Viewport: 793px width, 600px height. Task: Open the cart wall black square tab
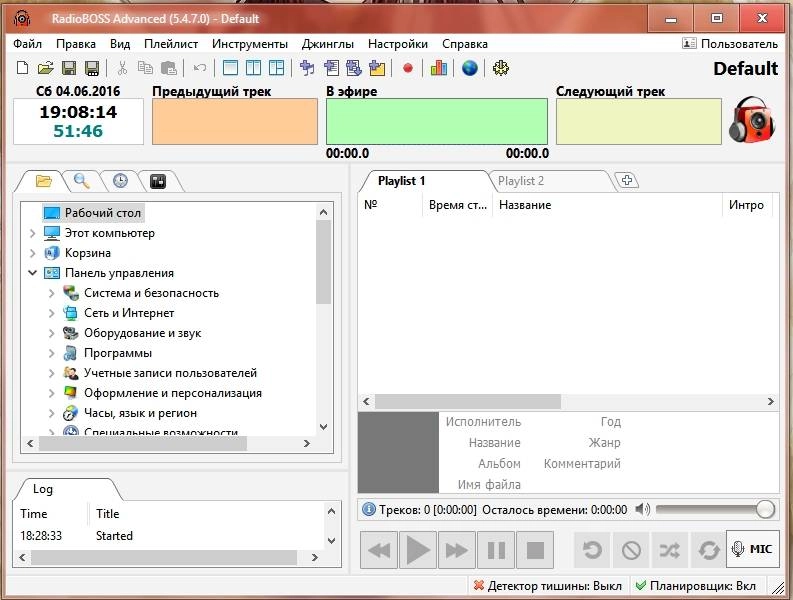[158, 181]
